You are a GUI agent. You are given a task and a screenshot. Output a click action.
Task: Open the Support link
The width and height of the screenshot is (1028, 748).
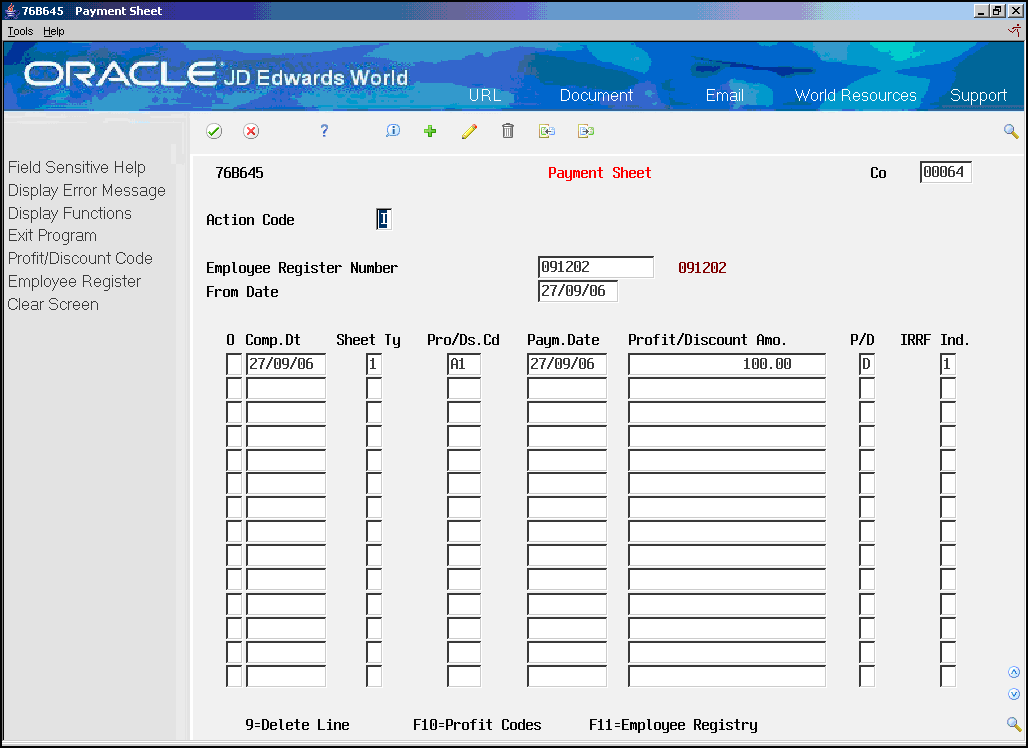[x=978, y=96]
